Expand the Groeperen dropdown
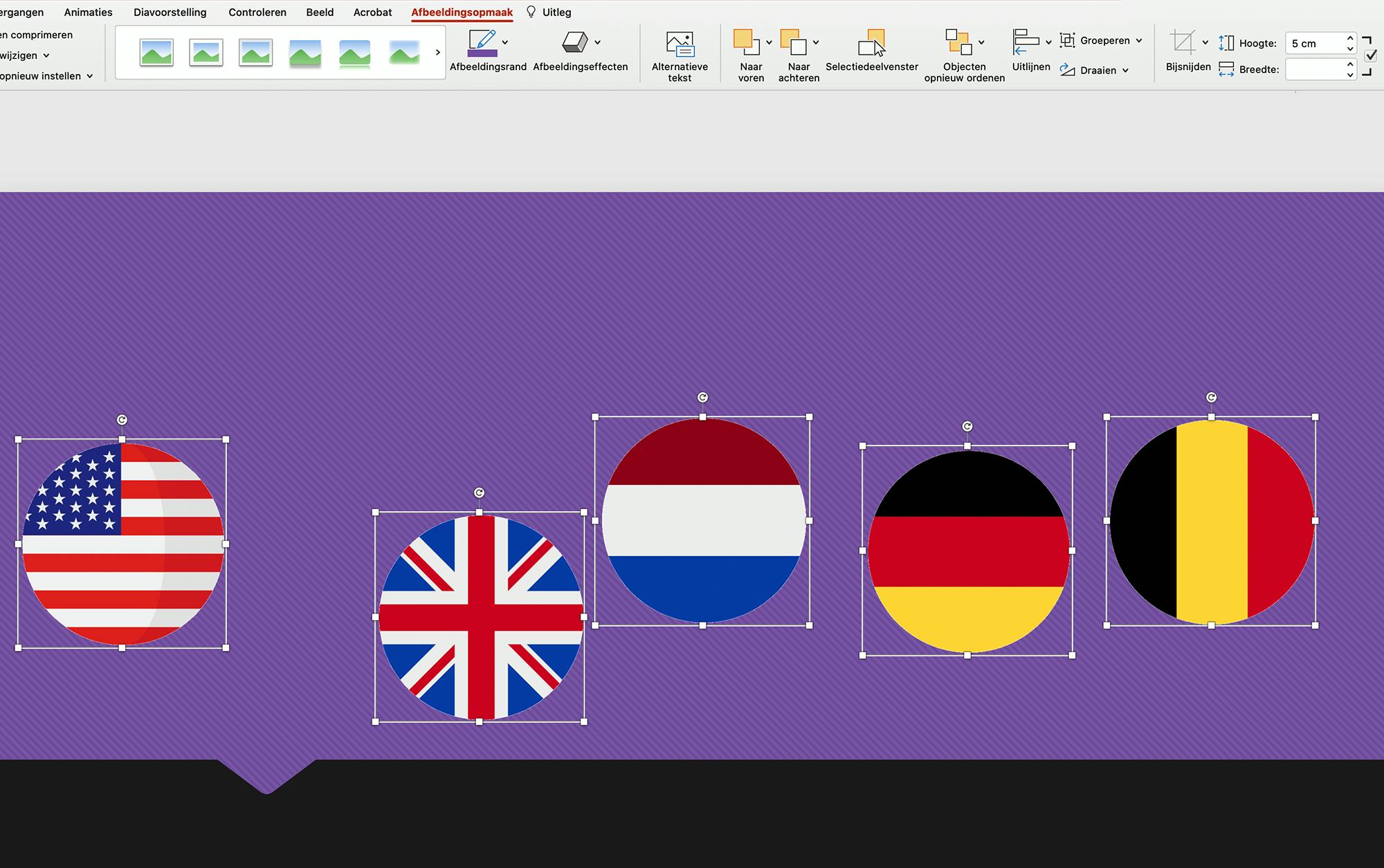The image size is (1384, 868). click(x=1139, y=41)
